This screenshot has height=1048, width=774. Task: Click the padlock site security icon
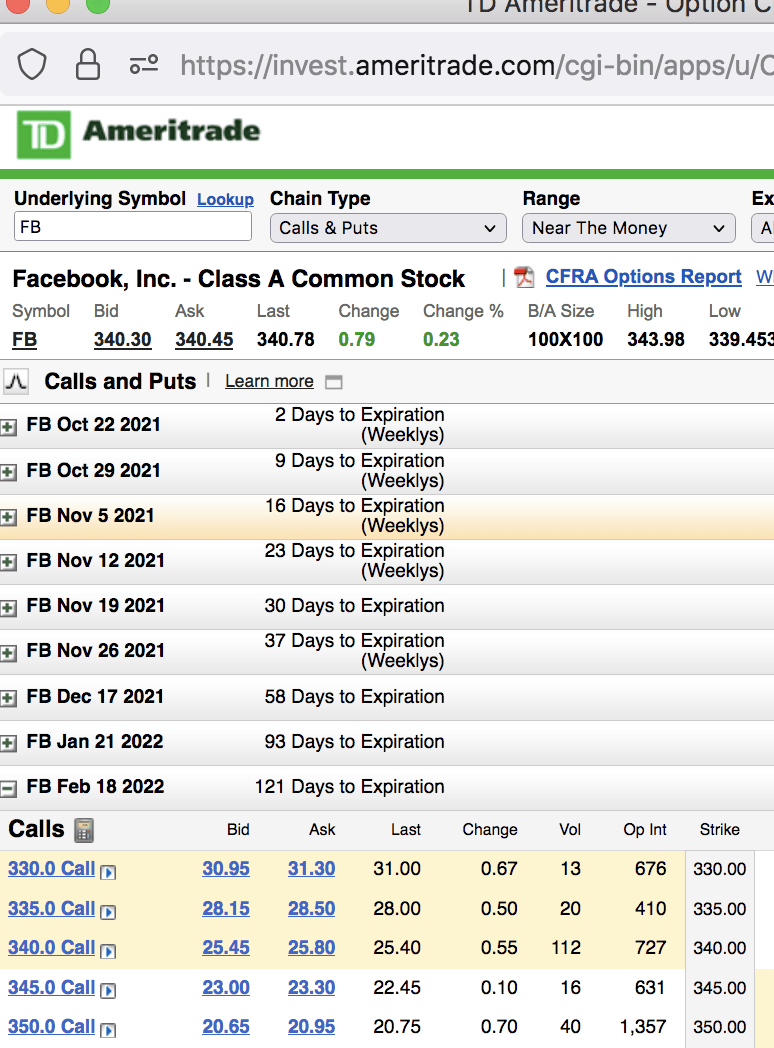point(88,65)
